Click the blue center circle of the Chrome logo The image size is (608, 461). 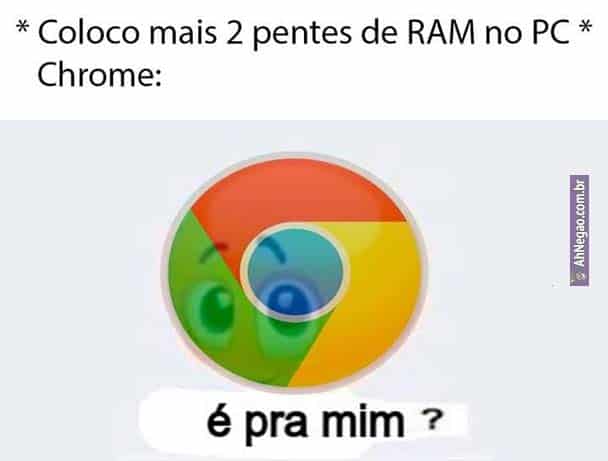[295, 272]
